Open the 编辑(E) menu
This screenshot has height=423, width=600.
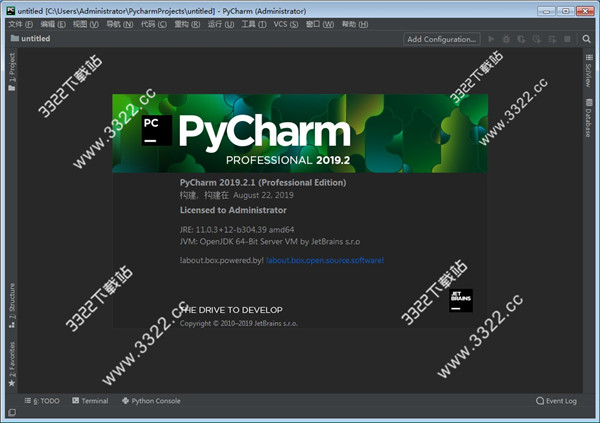pos(53,24)
